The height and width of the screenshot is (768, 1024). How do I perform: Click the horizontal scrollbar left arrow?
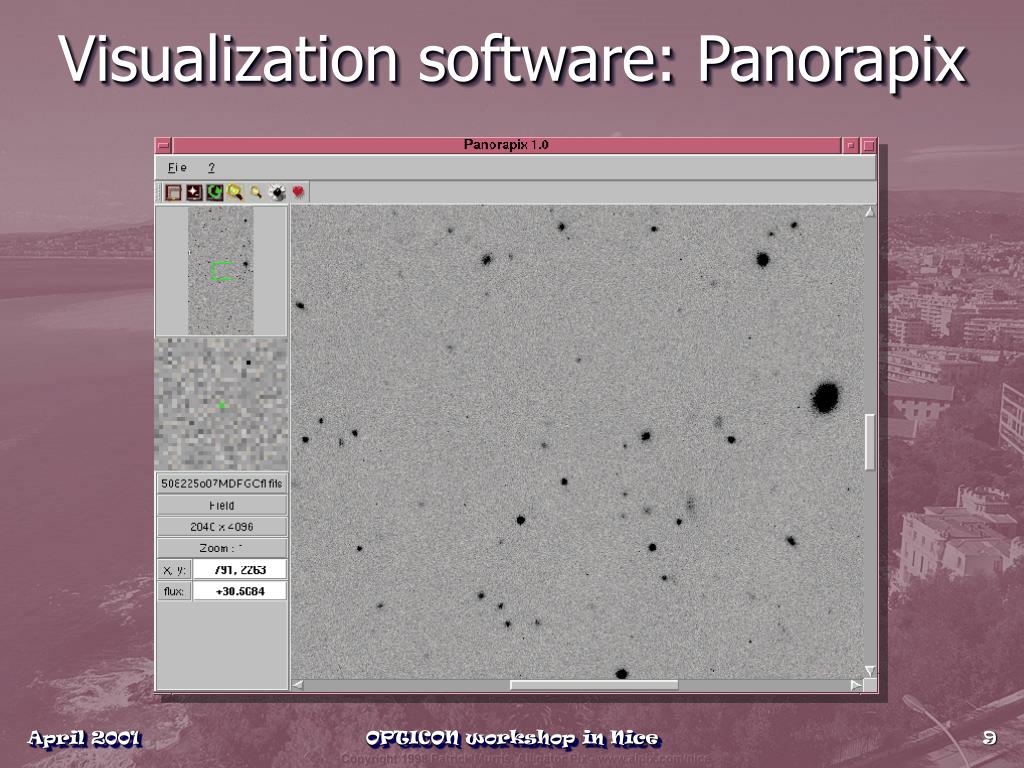(x=297, y=684)
